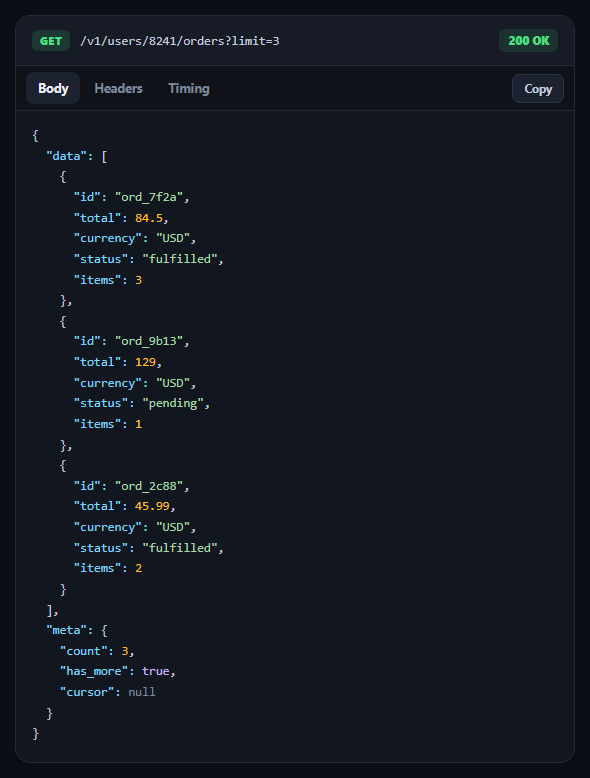The height and width of the screenshot is (778, 590).
Task: Click the GET method badge
Action: click(x=51, y=41)
